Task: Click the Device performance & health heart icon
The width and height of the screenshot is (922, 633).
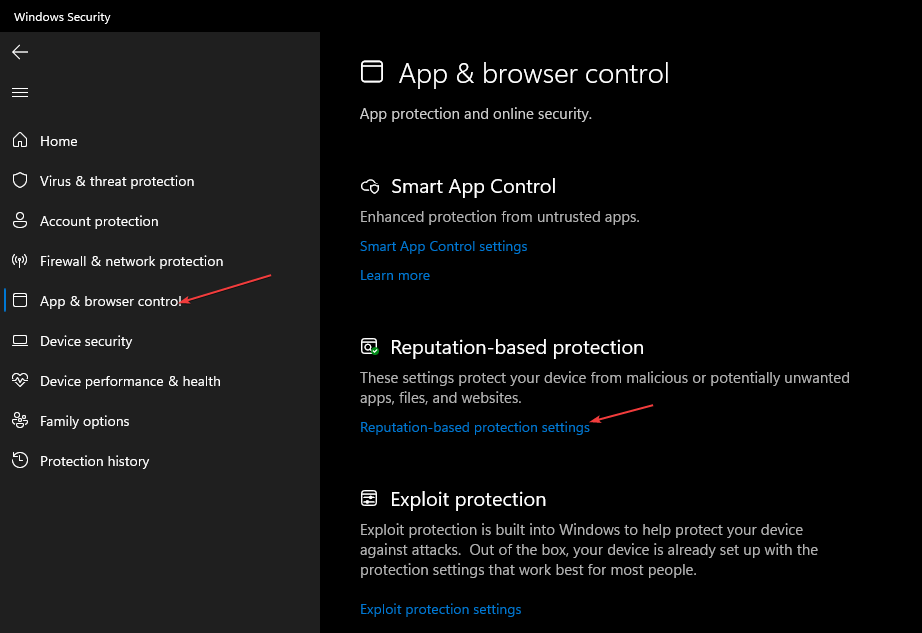Action: pyautogui.click(x=20, y=381)
